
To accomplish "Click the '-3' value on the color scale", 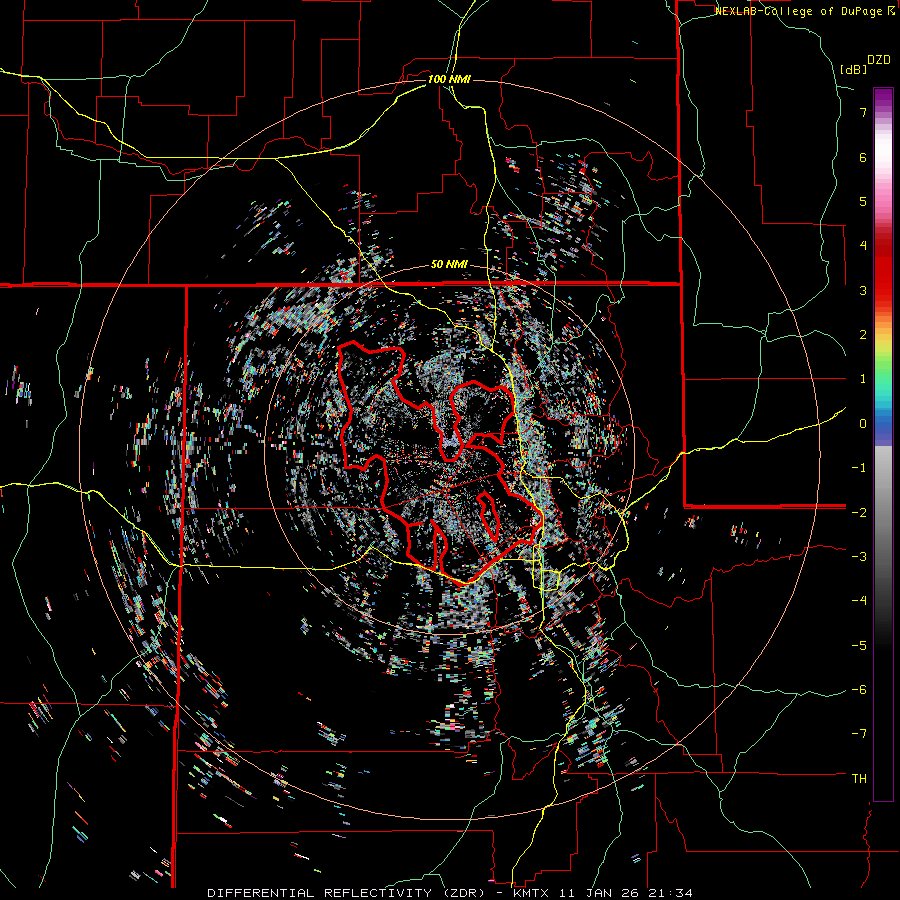I will (x=859, y=557).
